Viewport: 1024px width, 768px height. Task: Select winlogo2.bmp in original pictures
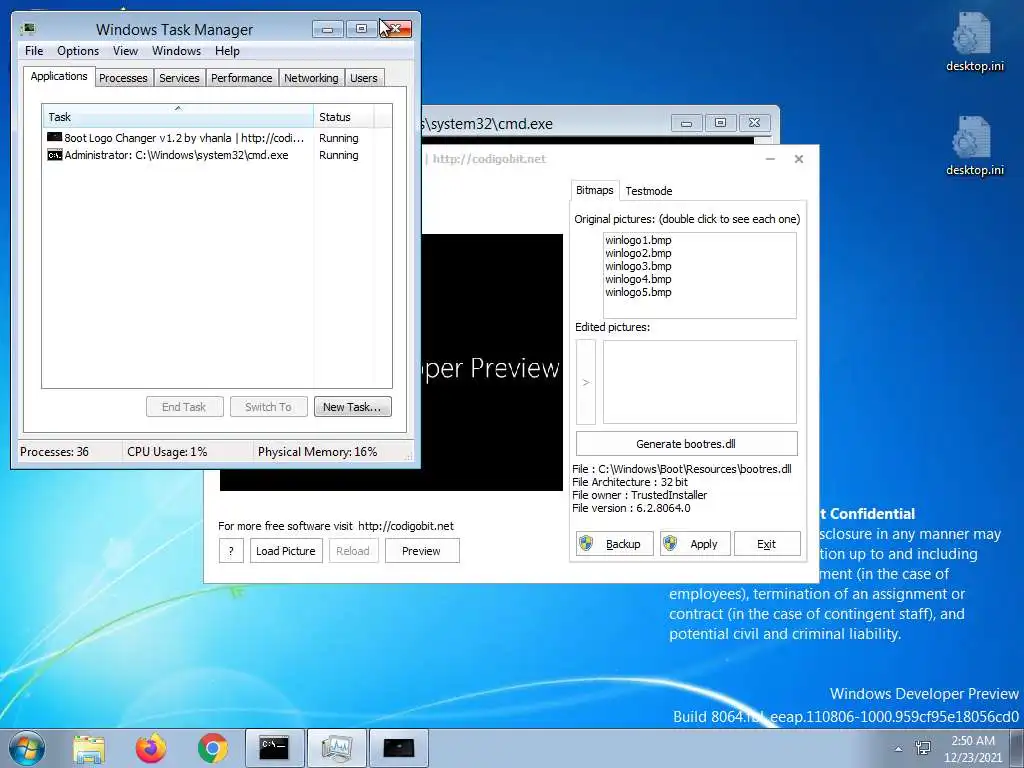click(x=638, y=253)
